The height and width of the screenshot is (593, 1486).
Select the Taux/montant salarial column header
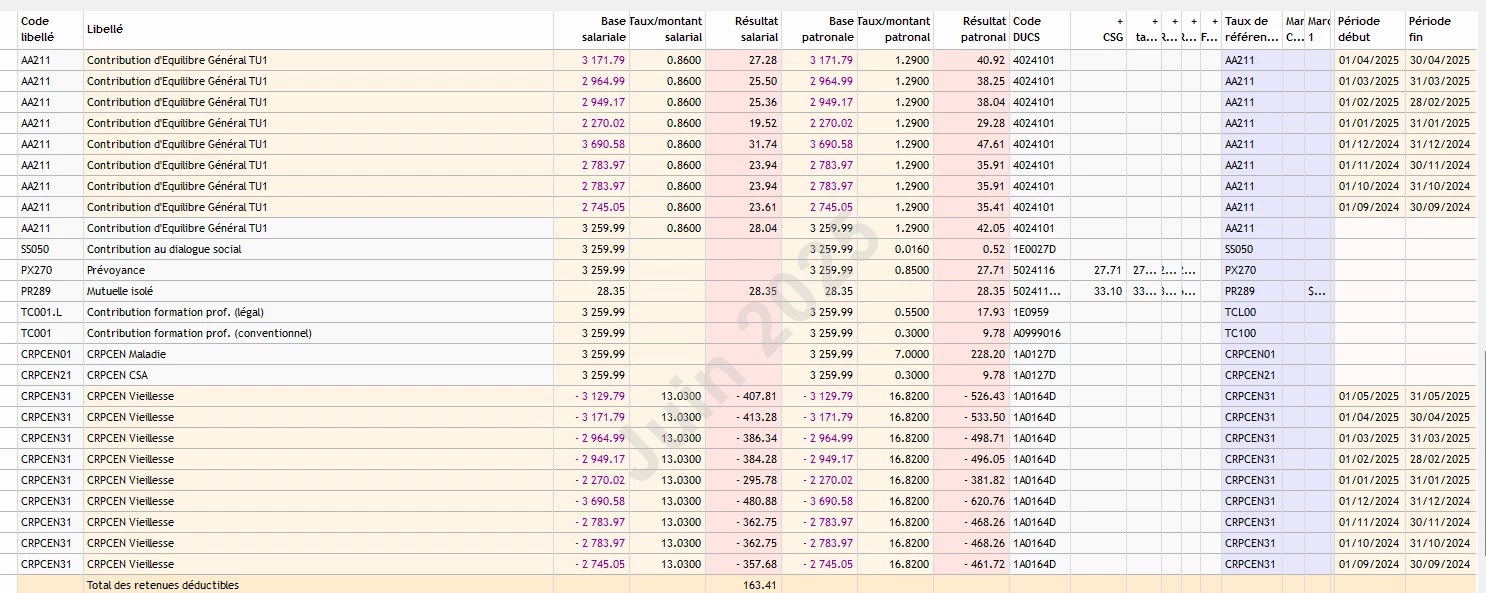click(667, 29)
